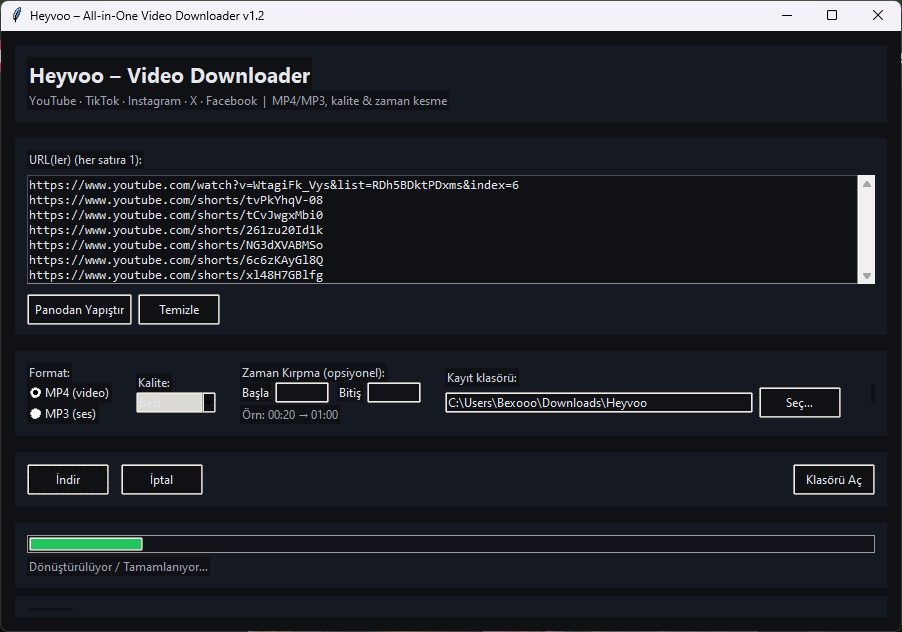
Task: Click the URL line ending with index=6
Action: (274, 185)
